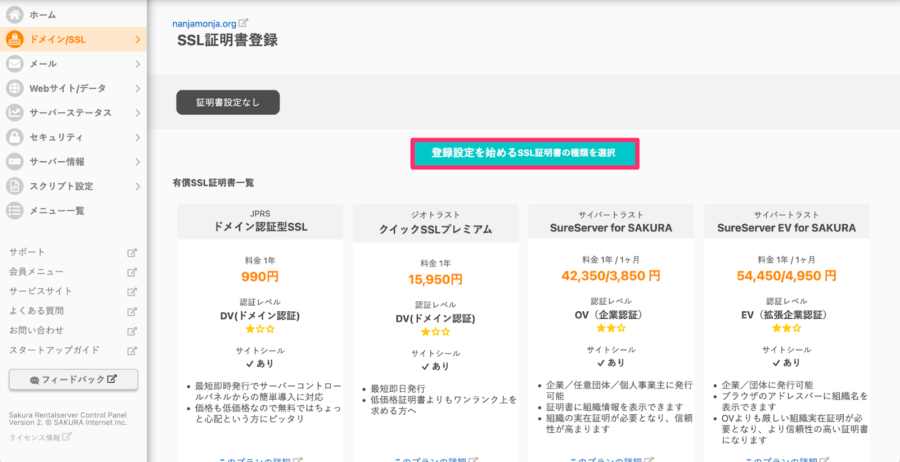Open the メール menu item
Image resolution: width=900 pixels, height=462 pixels.
click(x=73, y=64)
